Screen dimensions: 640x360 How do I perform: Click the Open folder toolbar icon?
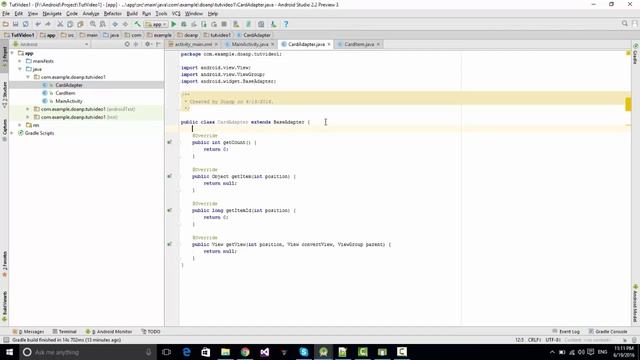6,24
